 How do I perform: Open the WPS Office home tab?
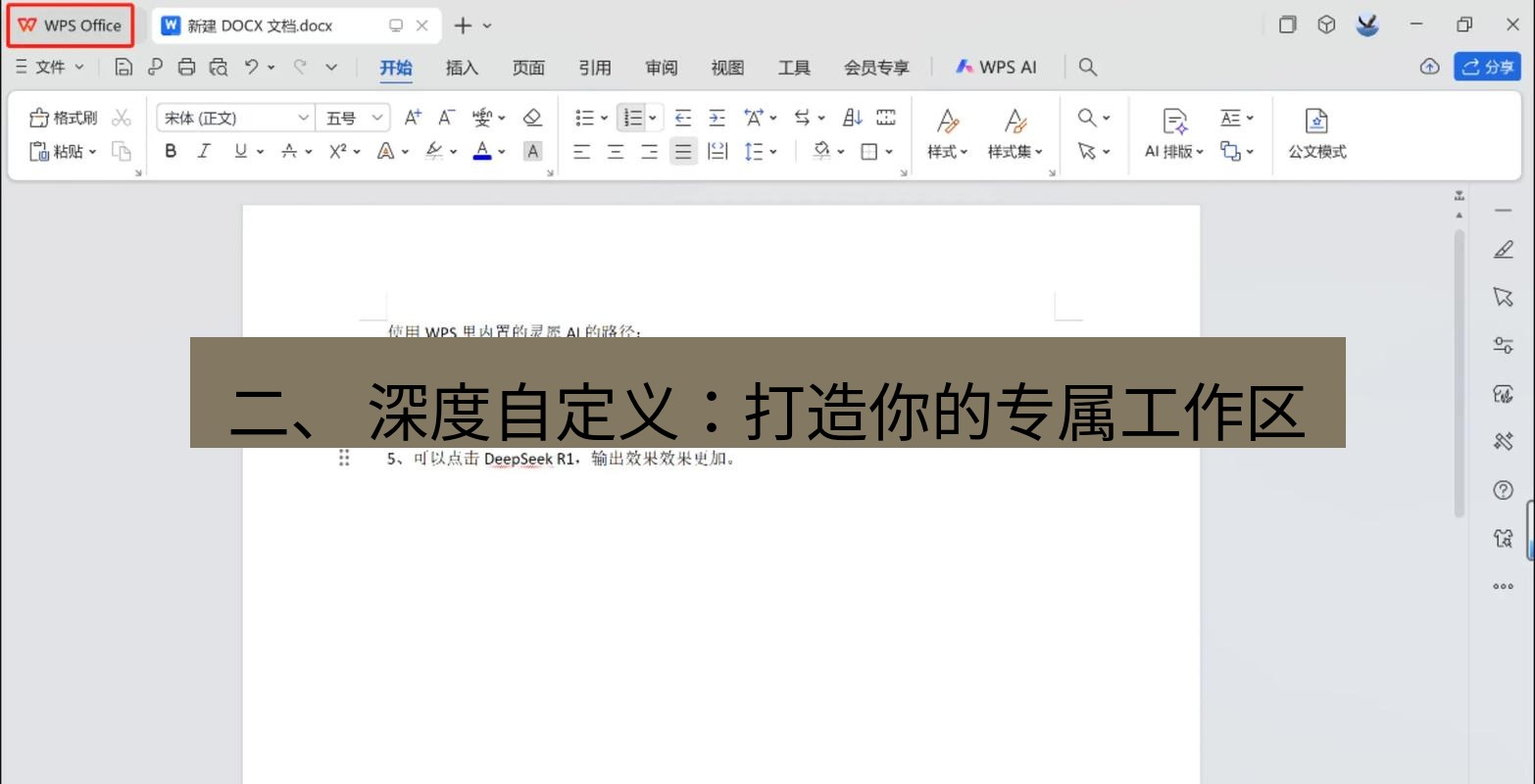[x=71, y=25]
